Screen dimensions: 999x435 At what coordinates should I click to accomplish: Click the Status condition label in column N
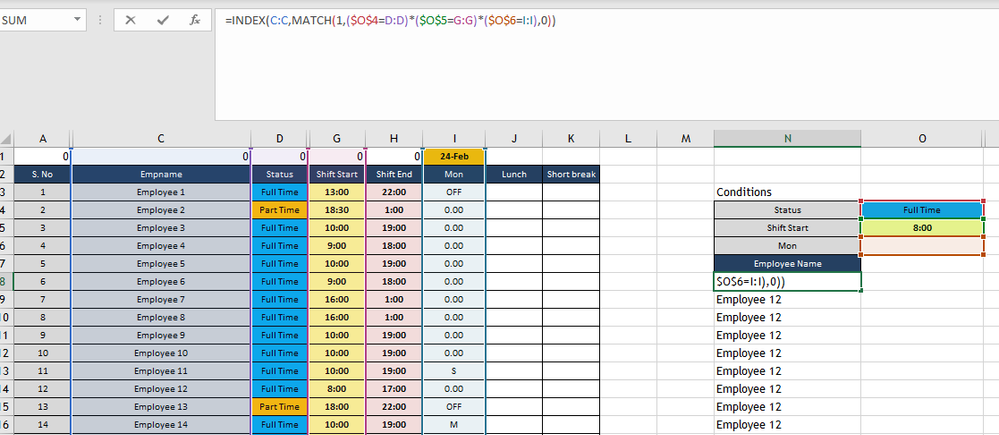point(787,210)
